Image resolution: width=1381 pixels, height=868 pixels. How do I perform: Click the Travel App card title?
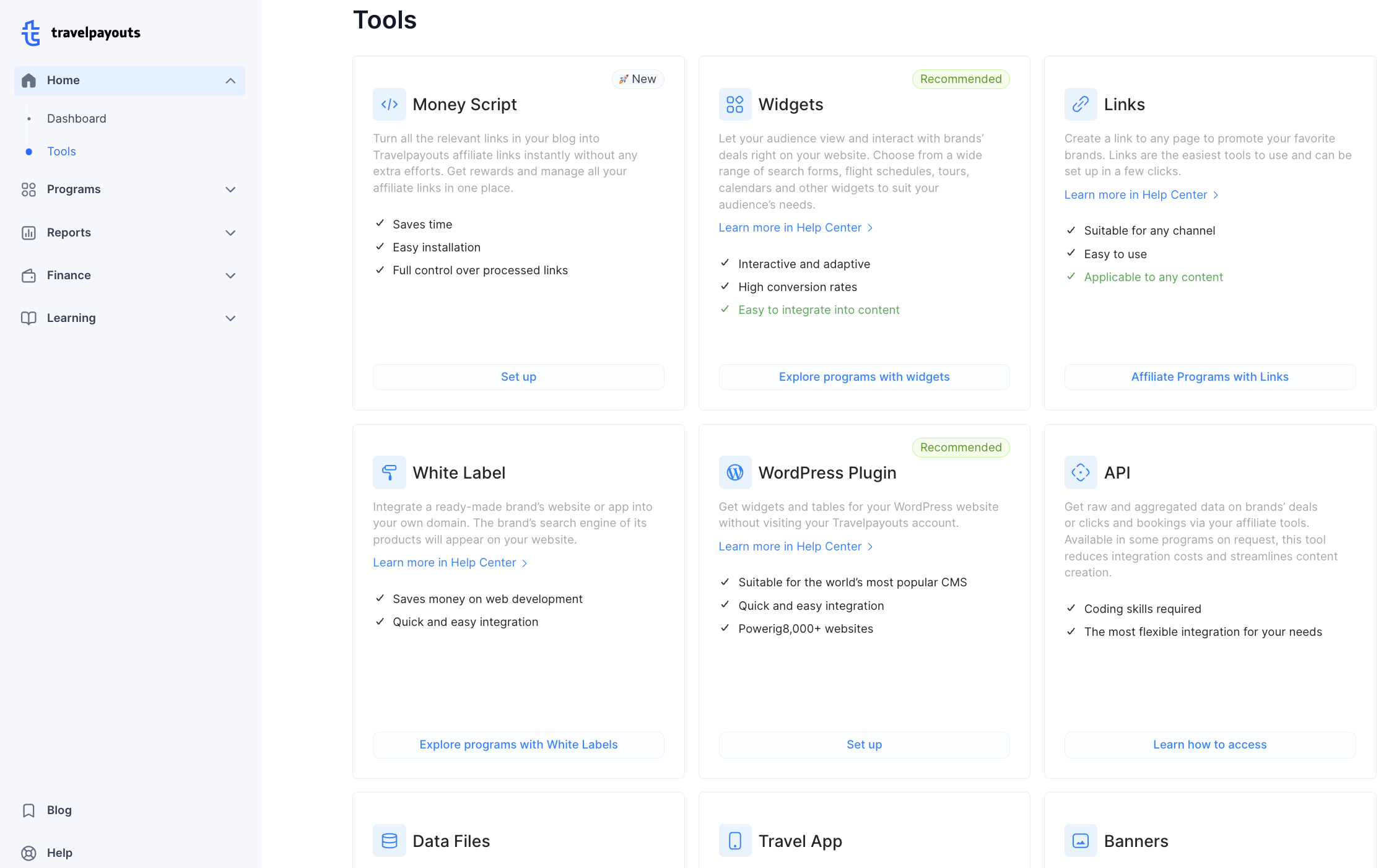click(x=800, y=841)
